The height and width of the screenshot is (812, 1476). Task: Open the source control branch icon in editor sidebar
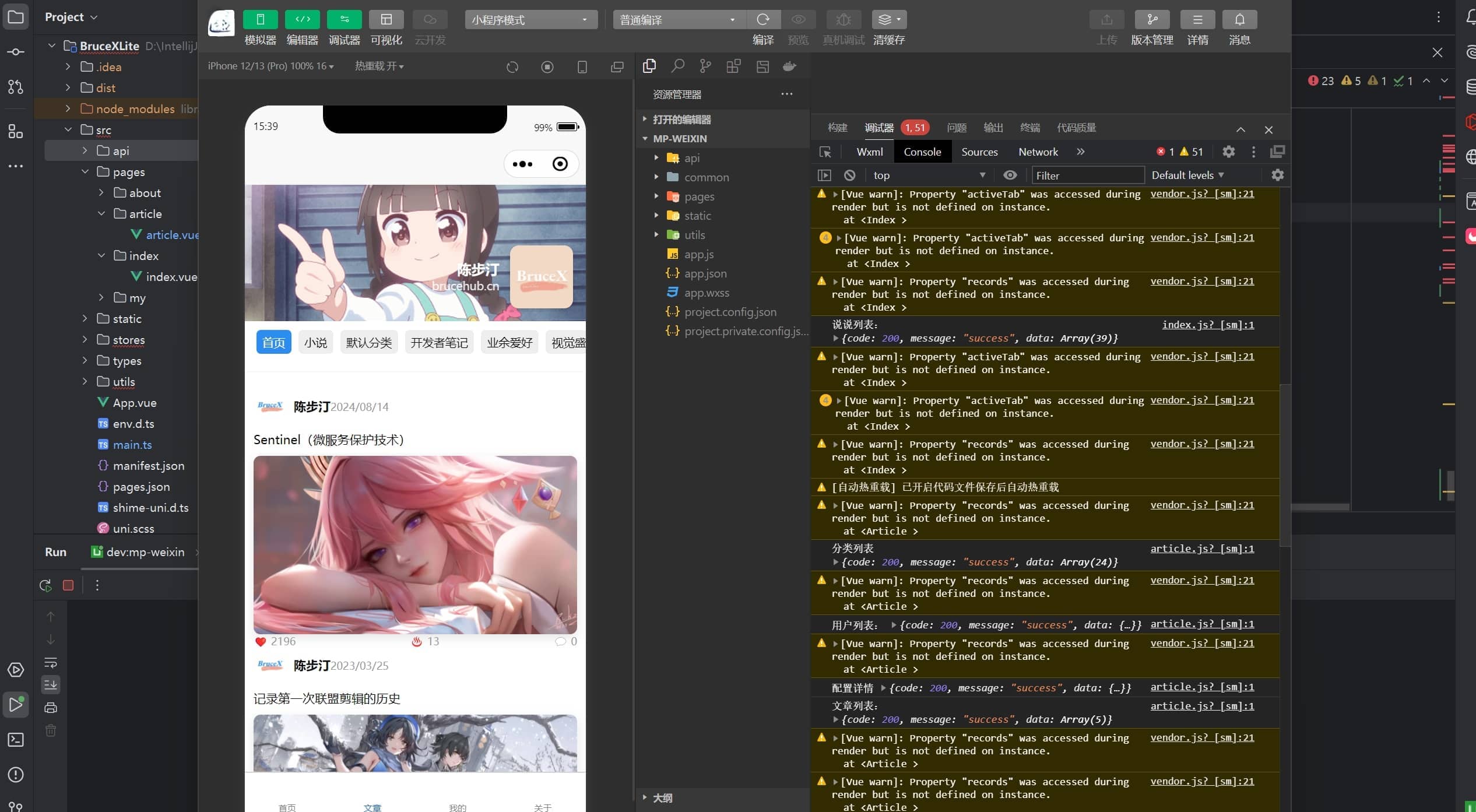click(x=705, y=66)
